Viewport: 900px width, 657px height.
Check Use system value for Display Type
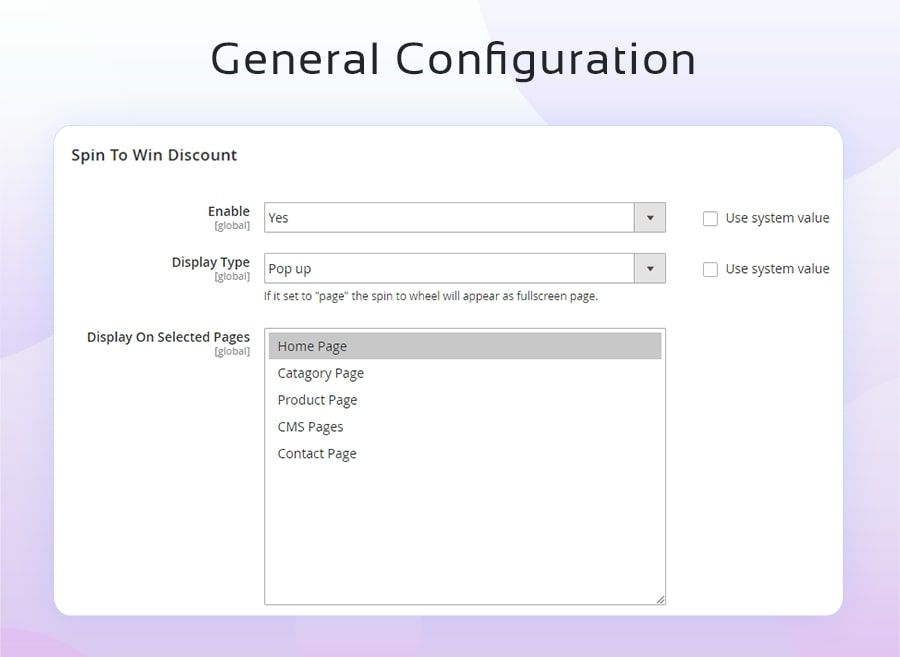(710, 269)
